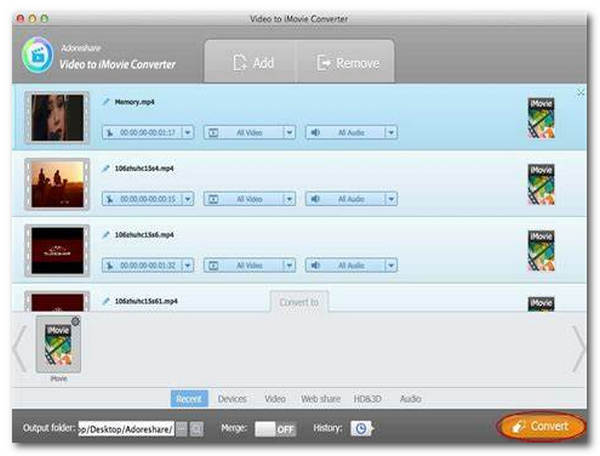
Task: Browse for output folder with the ellipsis button
Action: click(x=182, y=429)
